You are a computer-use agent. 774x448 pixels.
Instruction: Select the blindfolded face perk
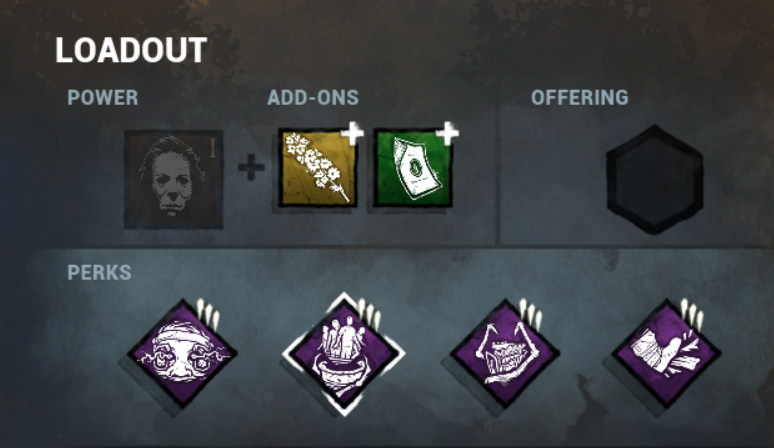[x=182, y=354]
